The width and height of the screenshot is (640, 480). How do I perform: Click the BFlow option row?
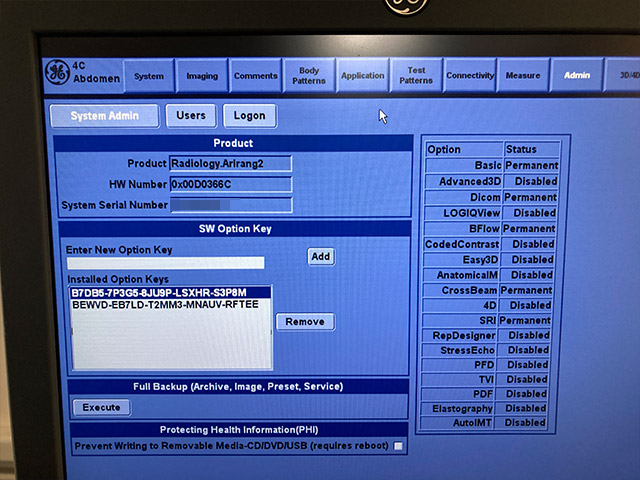click(490, 229)
